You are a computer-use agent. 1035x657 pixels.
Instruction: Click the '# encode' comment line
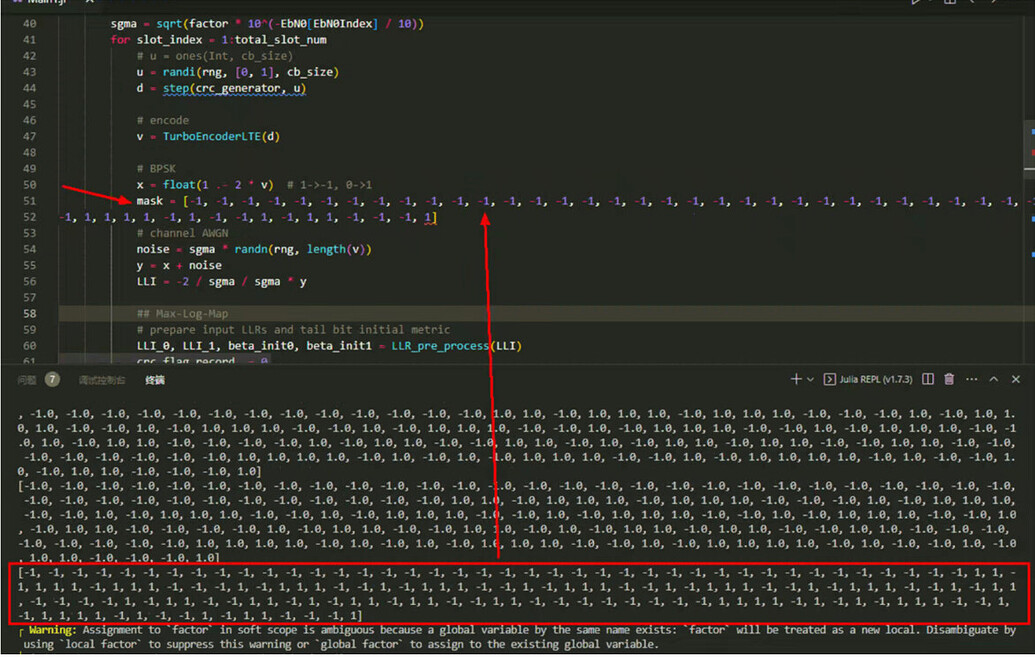click(x=162, y=120)
